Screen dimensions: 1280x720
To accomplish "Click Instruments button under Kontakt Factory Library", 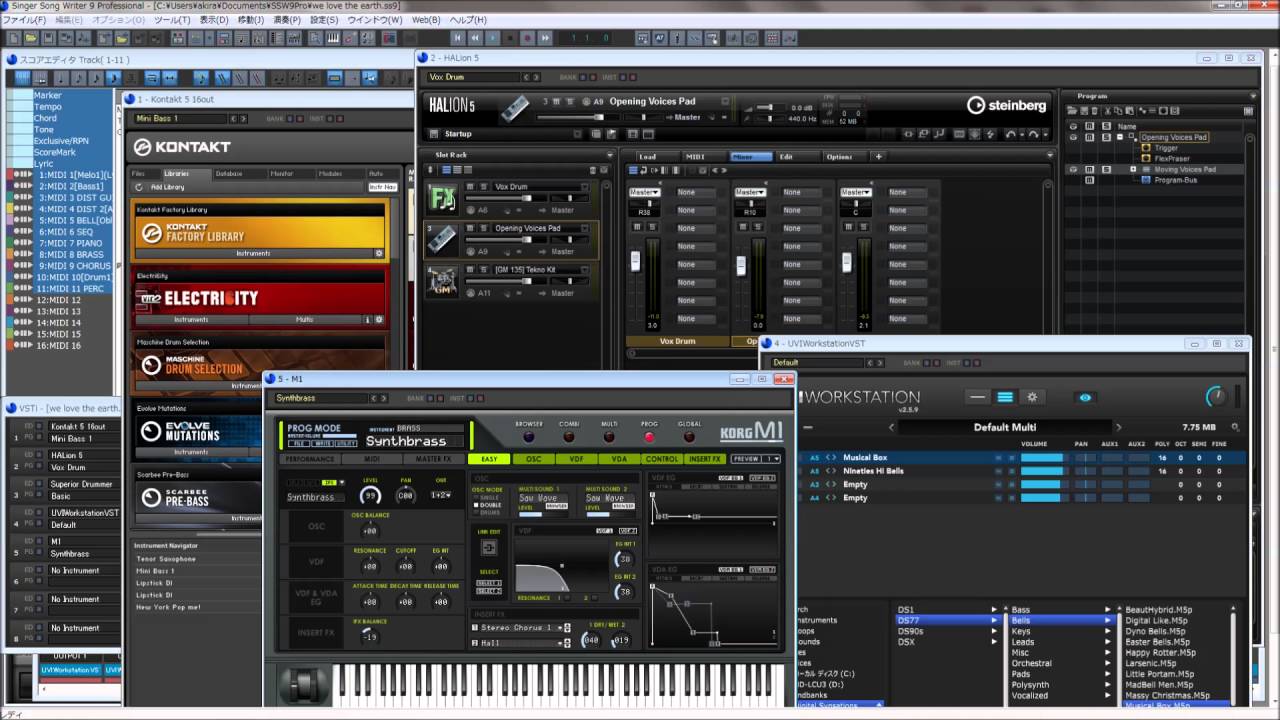I will (x=252, y=254).
